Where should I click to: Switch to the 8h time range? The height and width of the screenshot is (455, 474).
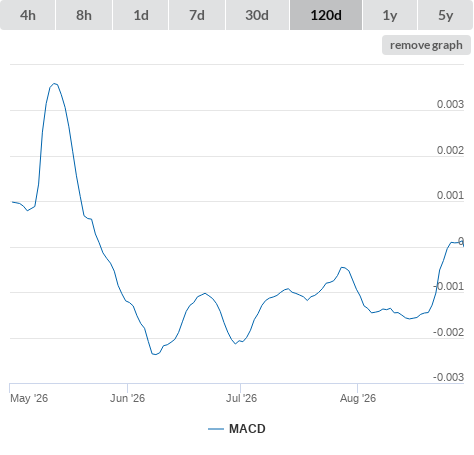(x=84, y=15)
